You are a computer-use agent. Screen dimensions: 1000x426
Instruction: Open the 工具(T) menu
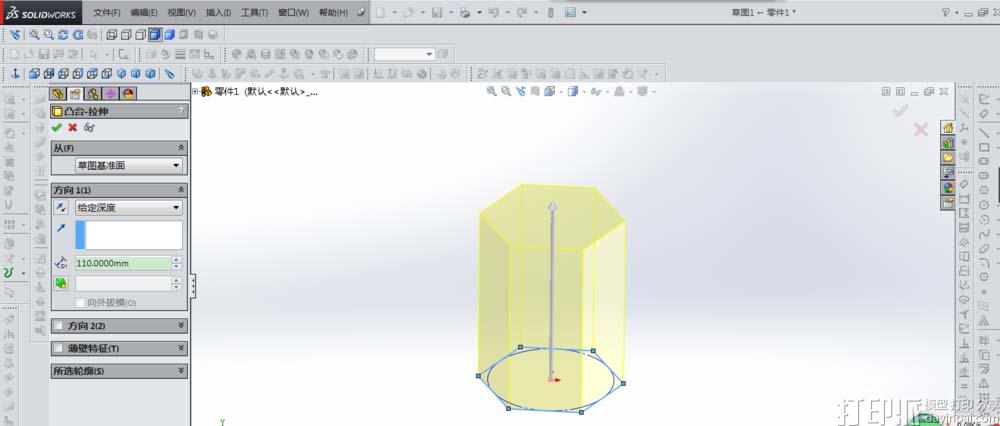pos(254,13)
